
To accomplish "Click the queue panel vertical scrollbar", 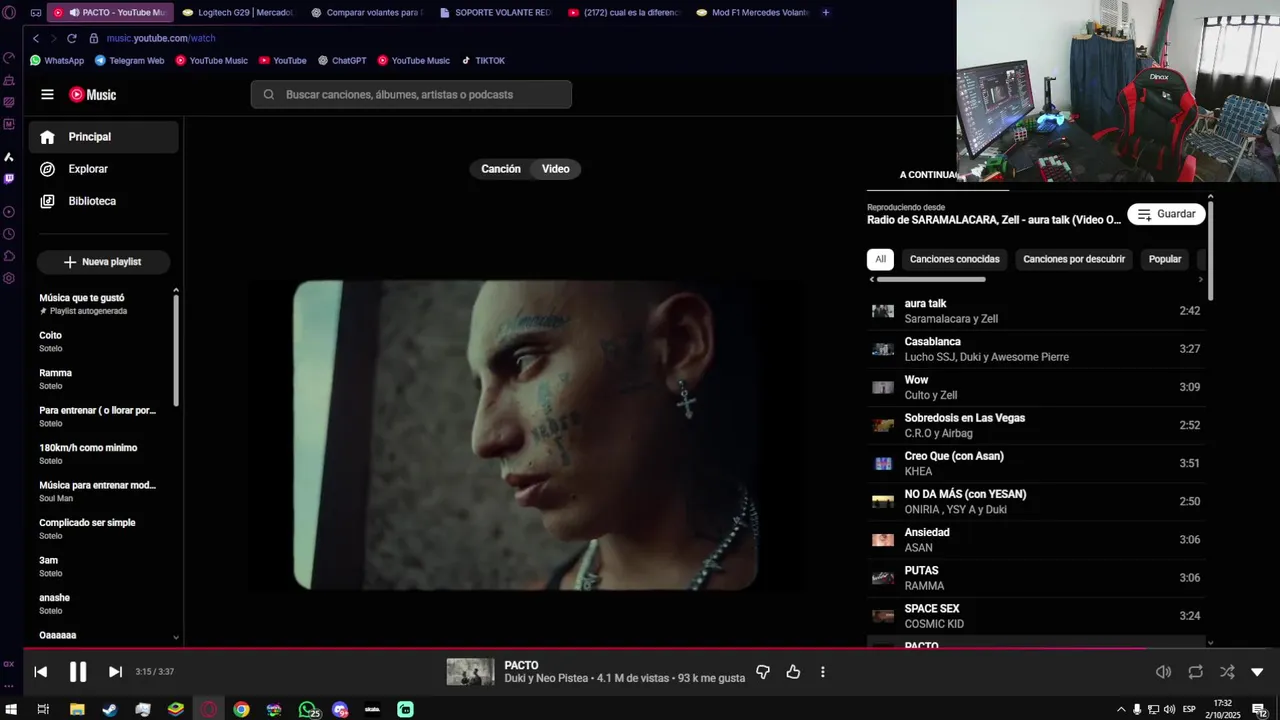I will click(1210, 250).
